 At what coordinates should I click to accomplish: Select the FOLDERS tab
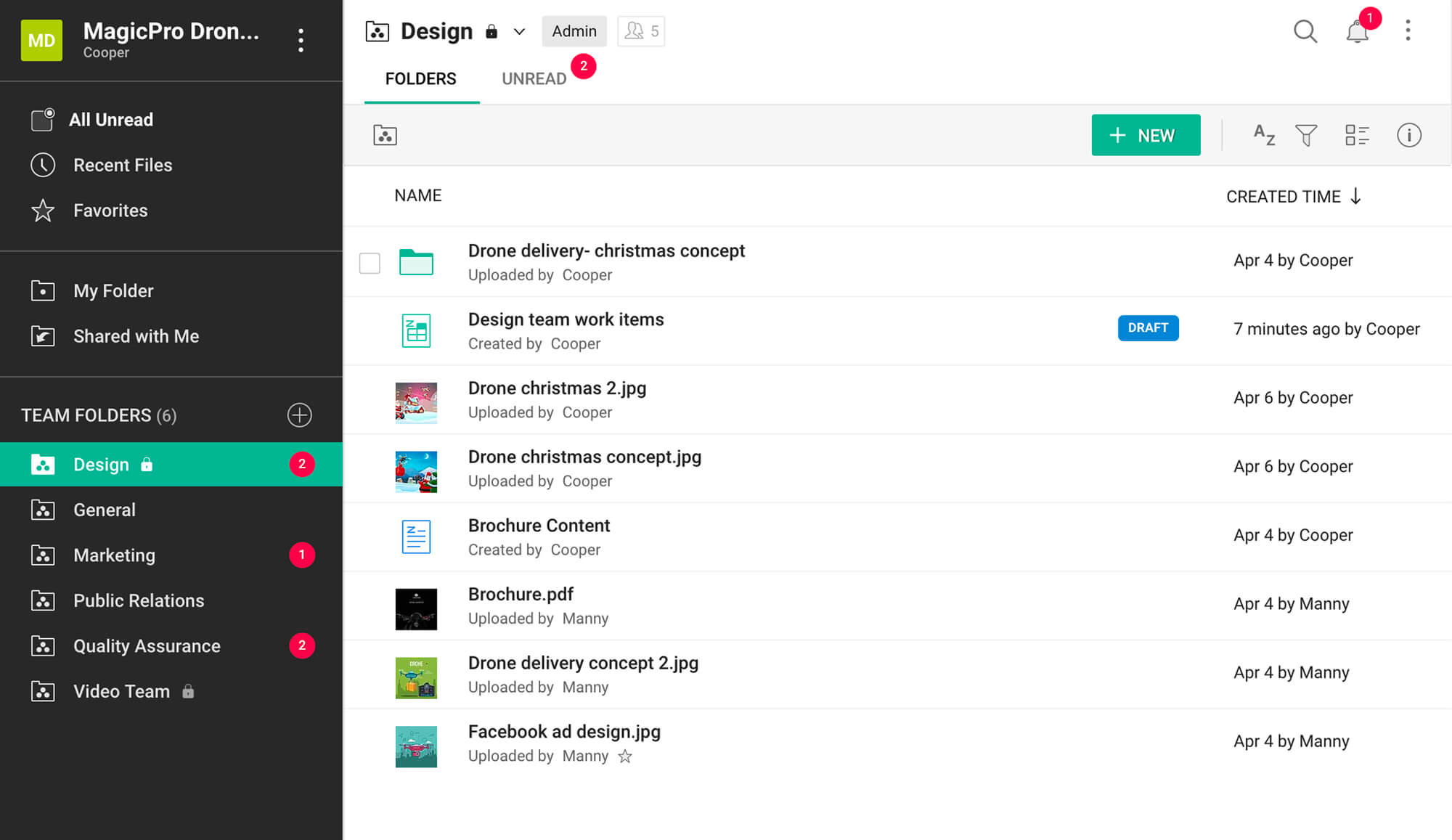pos(420,78)
